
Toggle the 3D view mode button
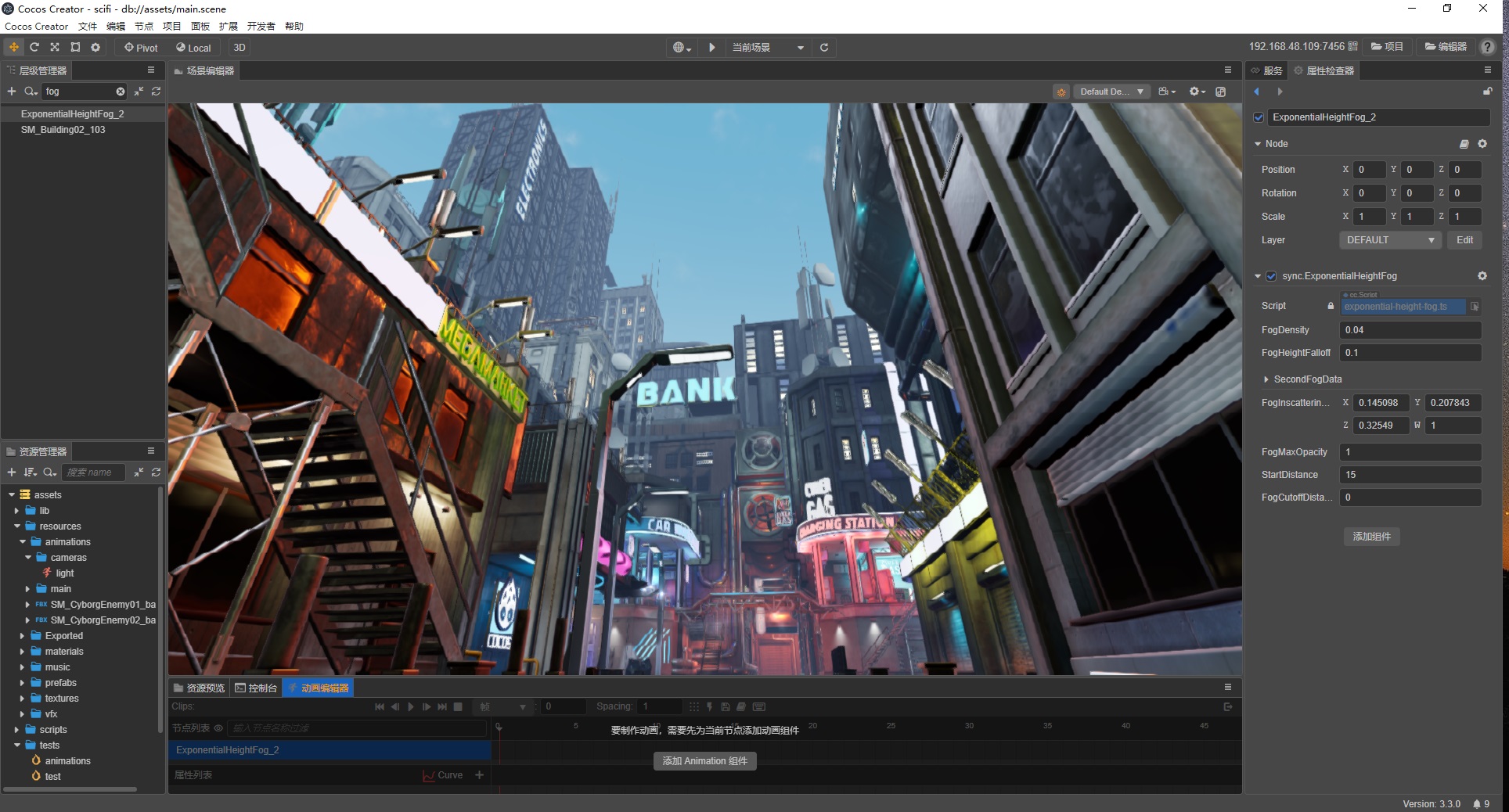(239, 48)
